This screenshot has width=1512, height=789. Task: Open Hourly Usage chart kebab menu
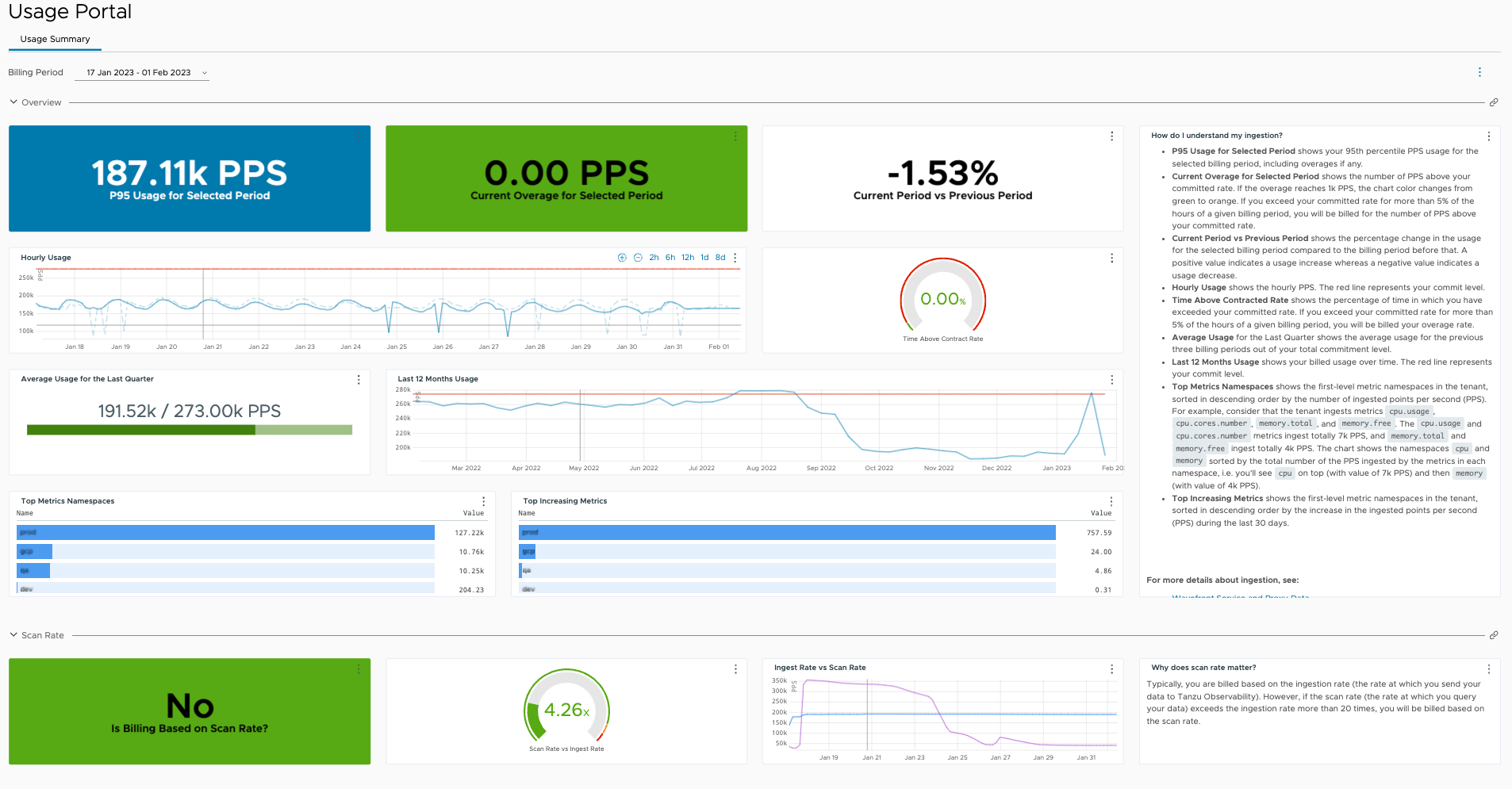pos(735,258)
